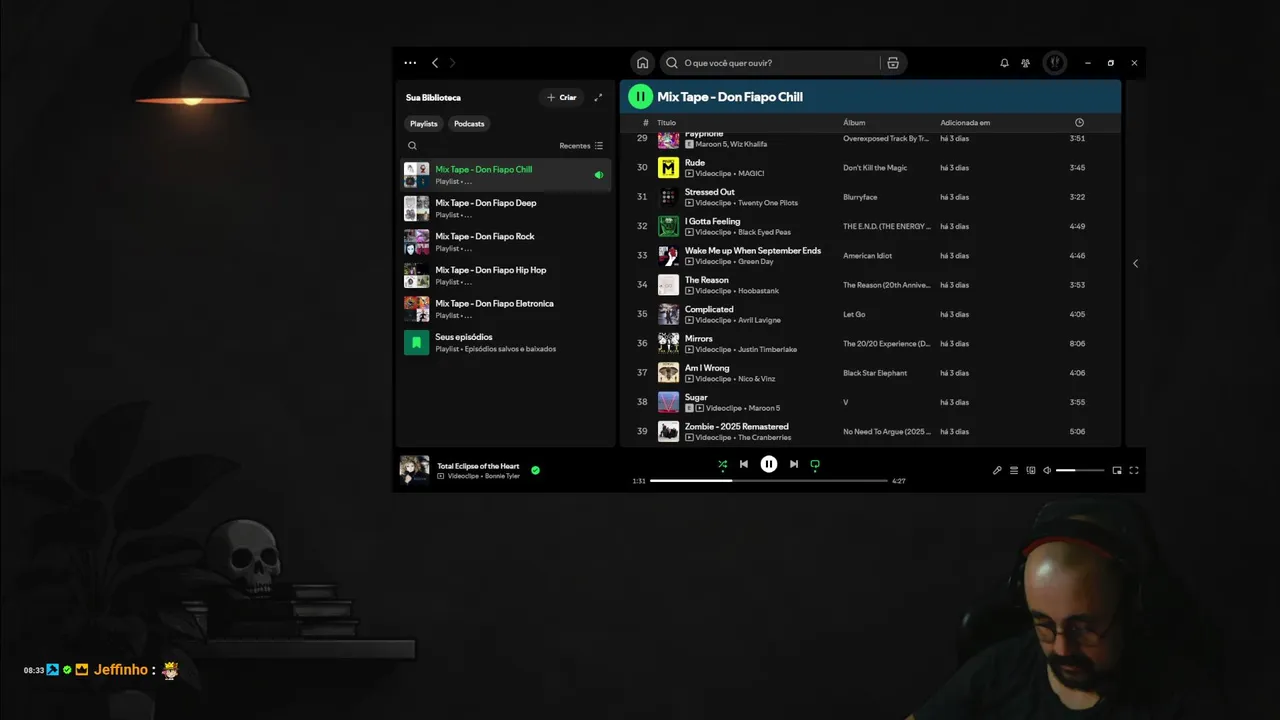This screenshot has height=720, width=1280.
Task: Select the Playlists filter chip
Action: coord(424,124)
